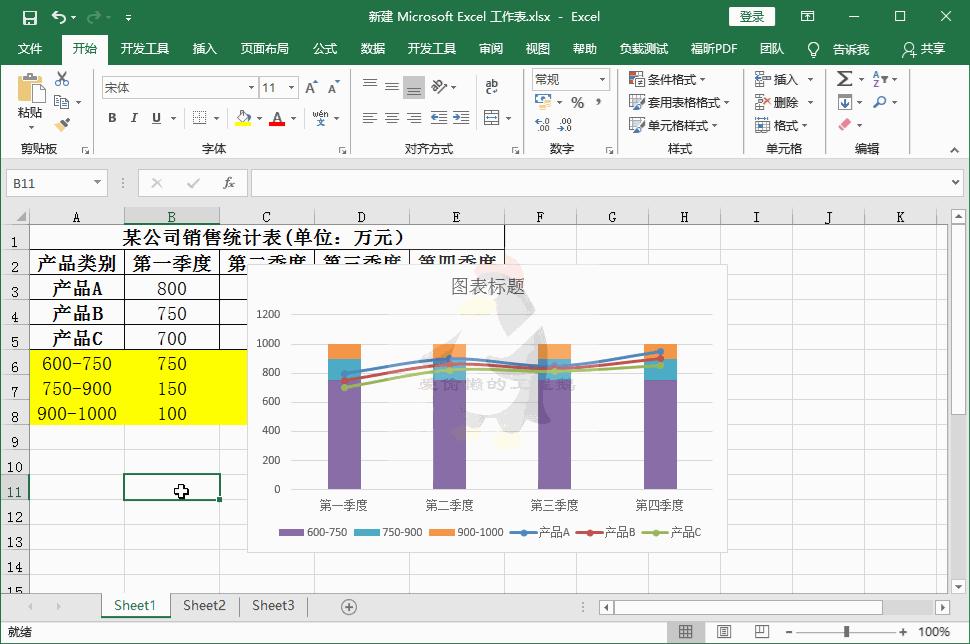The width and height of the screenshot is (970, 644).
Task: Open the Number Format dropdown showing 常规
Action: [x=568, y=79]
